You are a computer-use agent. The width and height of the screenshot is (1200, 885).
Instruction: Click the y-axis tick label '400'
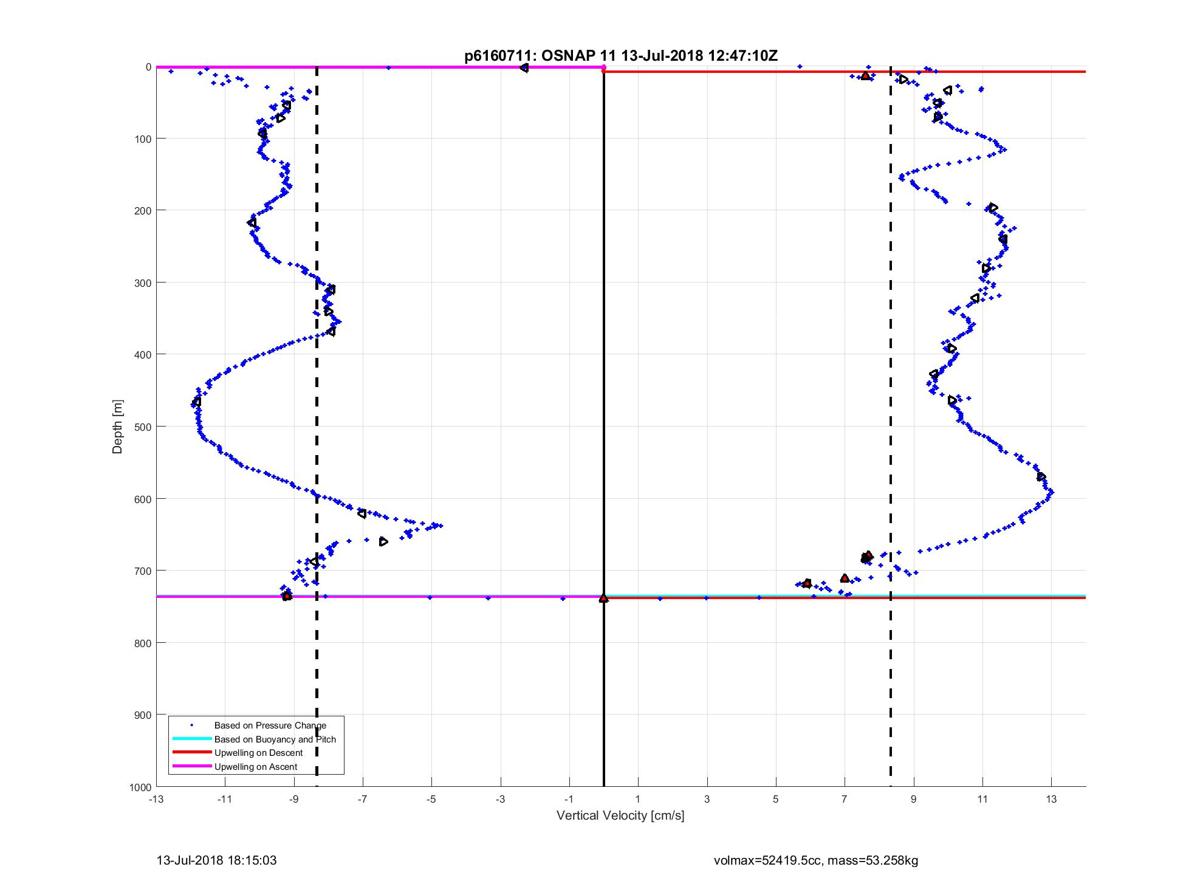tap(142, 355)
